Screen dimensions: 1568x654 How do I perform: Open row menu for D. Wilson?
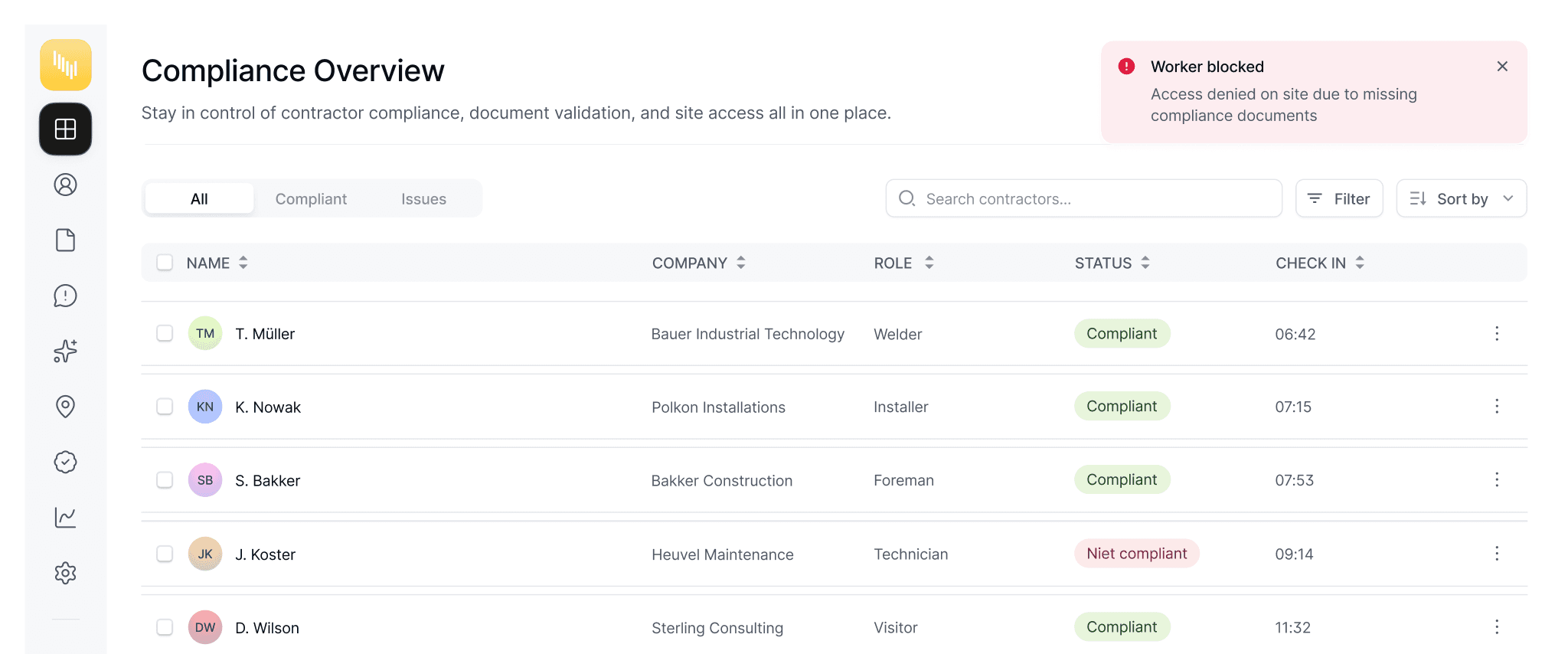1497,627
